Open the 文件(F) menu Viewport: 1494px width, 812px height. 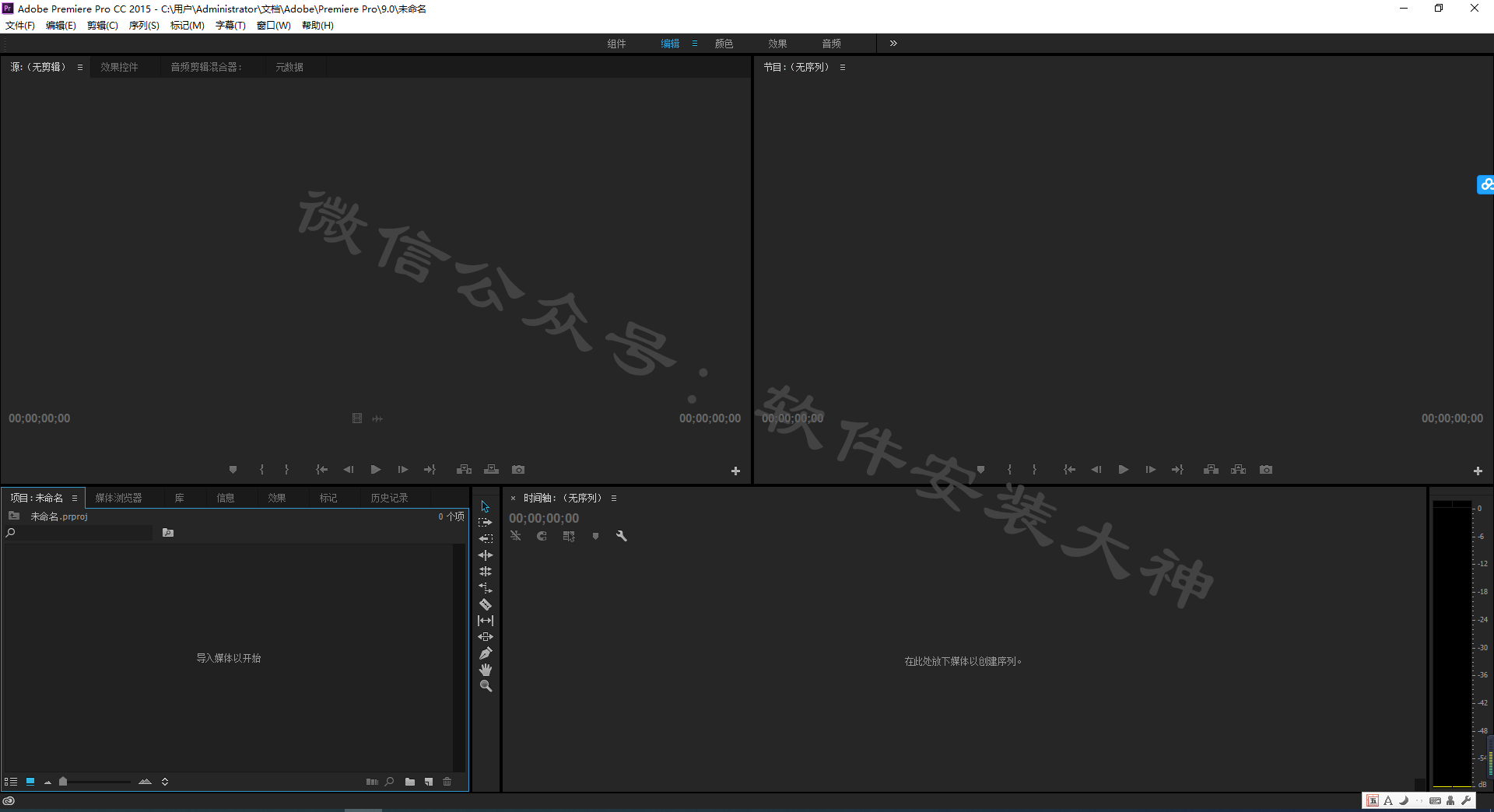coord(20,26)
